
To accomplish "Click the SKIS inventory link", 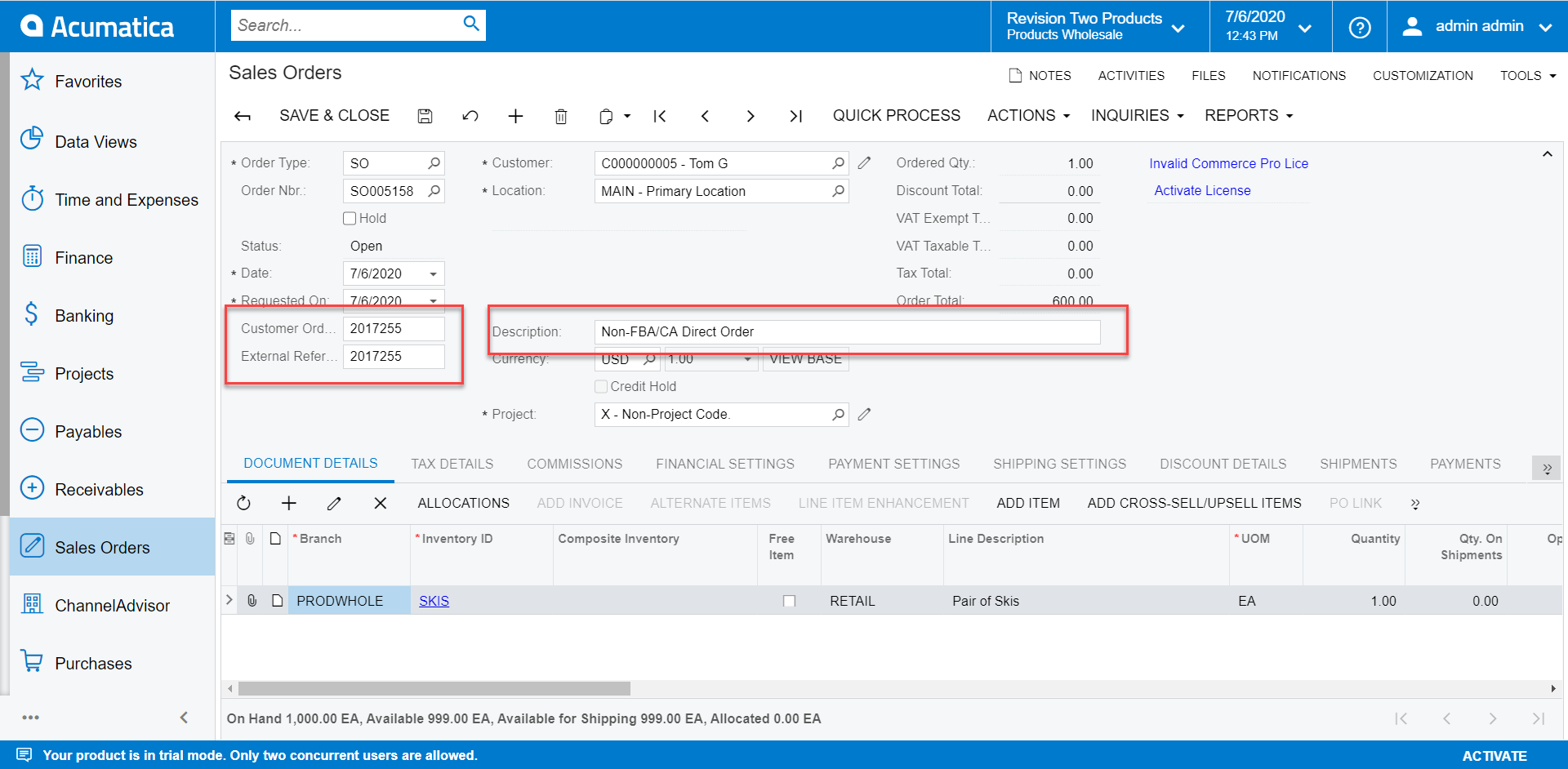I will pos(434,601).
